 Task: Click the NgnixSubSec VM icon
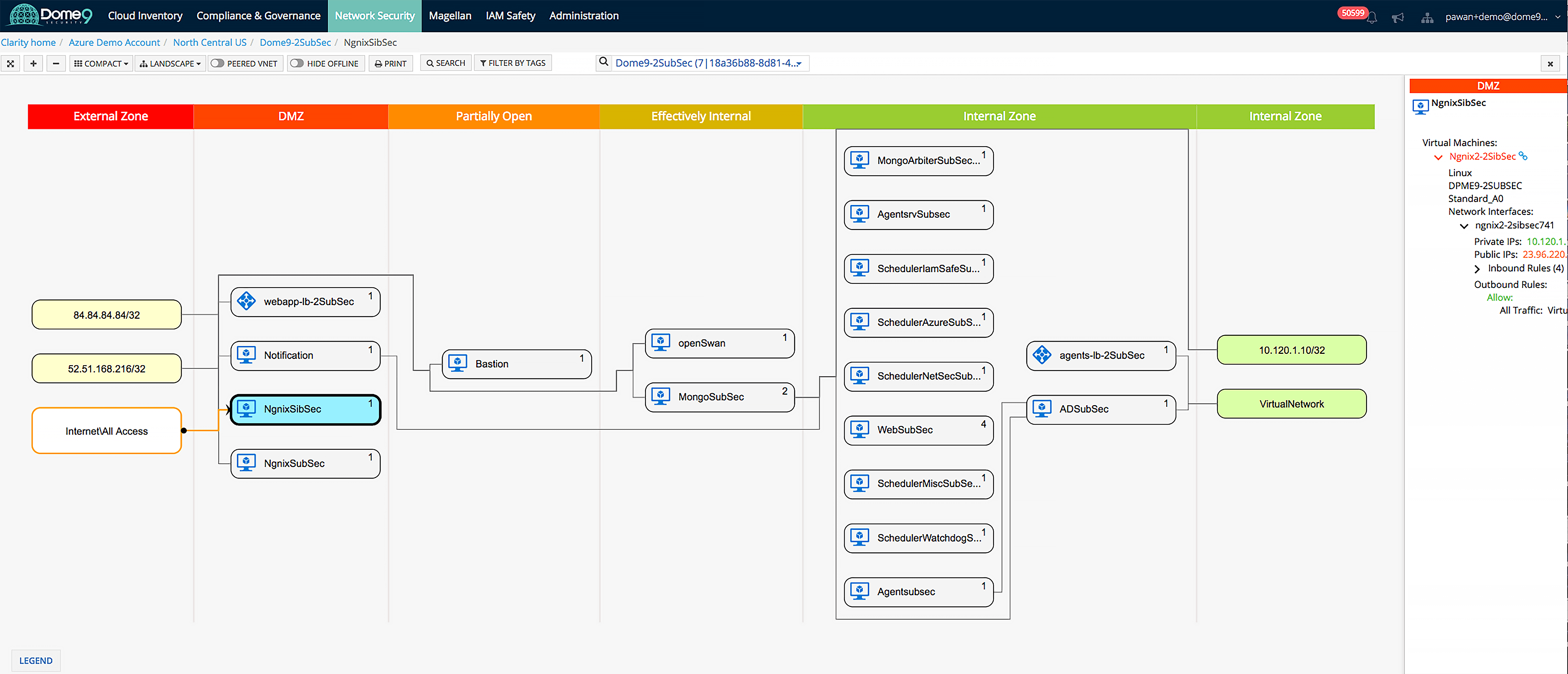pyautogui.click(x=246, y=463)
